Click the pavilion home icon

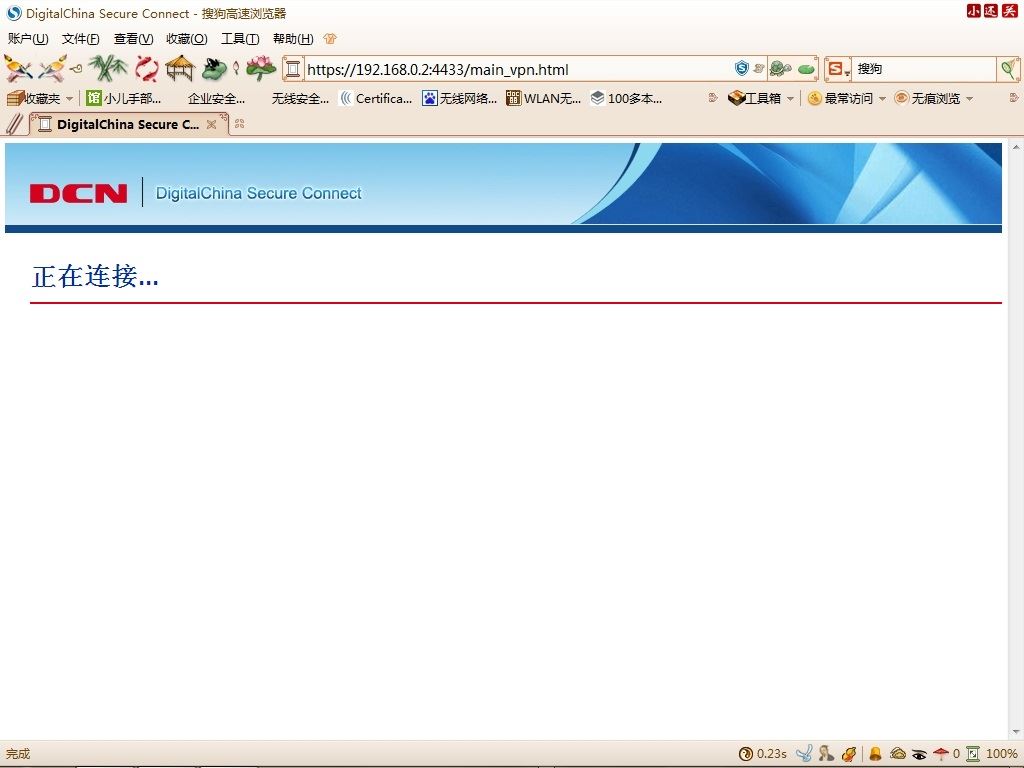[180, 68]
